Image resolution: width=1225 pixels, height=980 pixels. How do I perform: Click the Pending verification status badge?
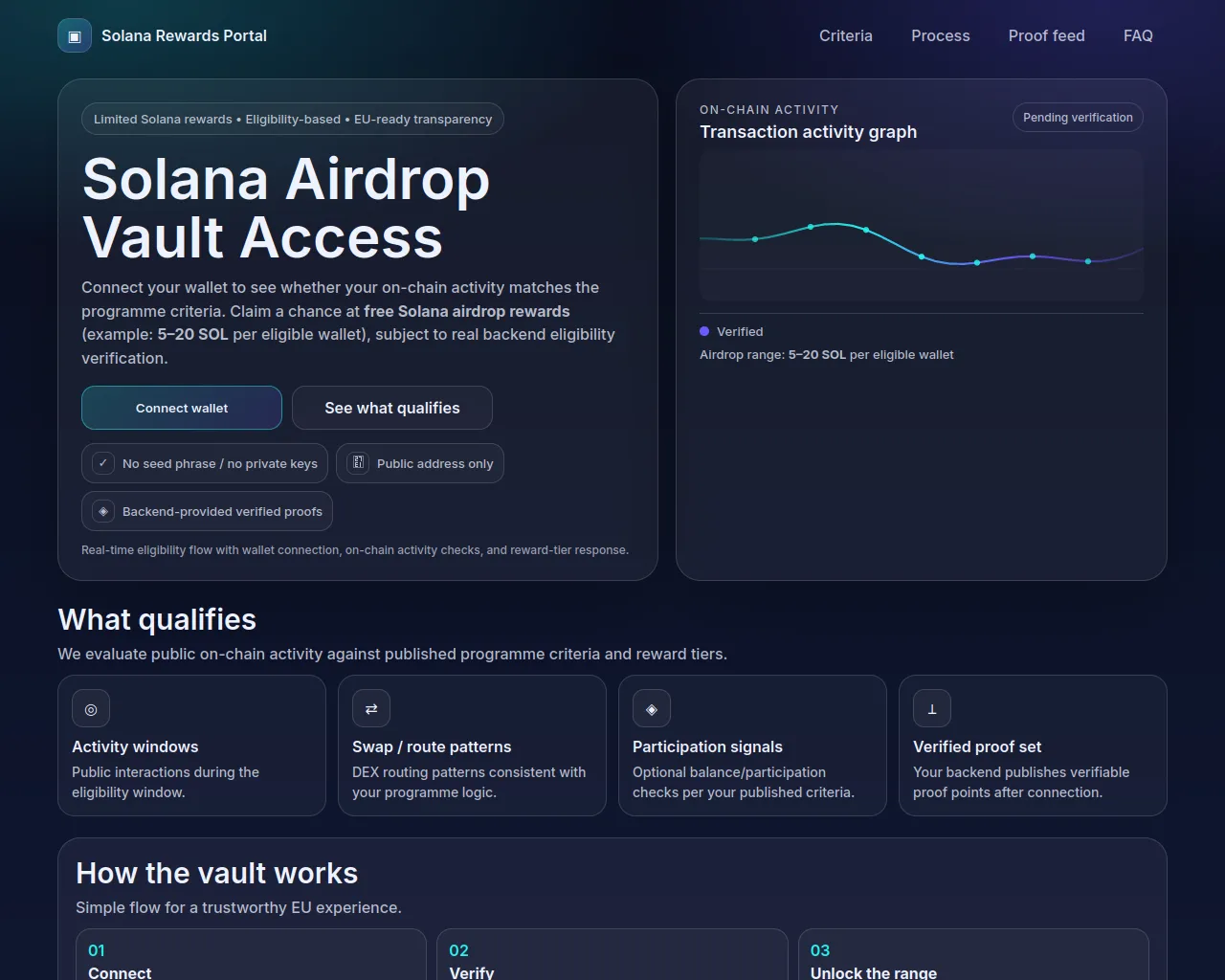[x=1078, y=118]
